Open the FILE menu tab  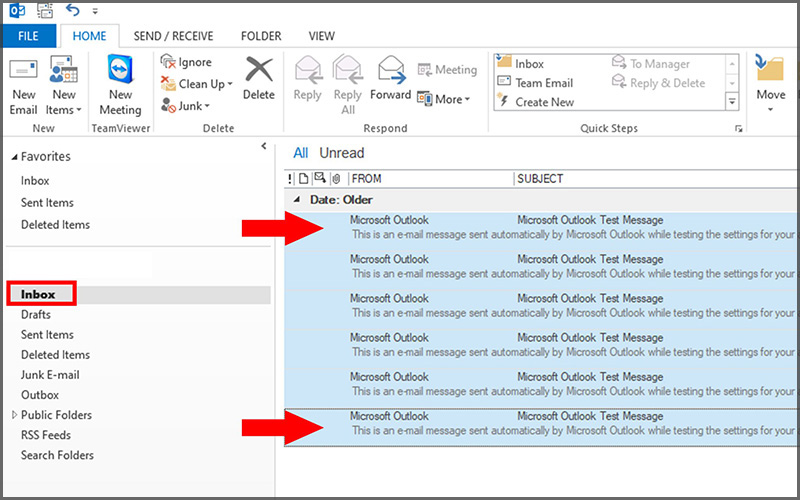tap(28, 36)
